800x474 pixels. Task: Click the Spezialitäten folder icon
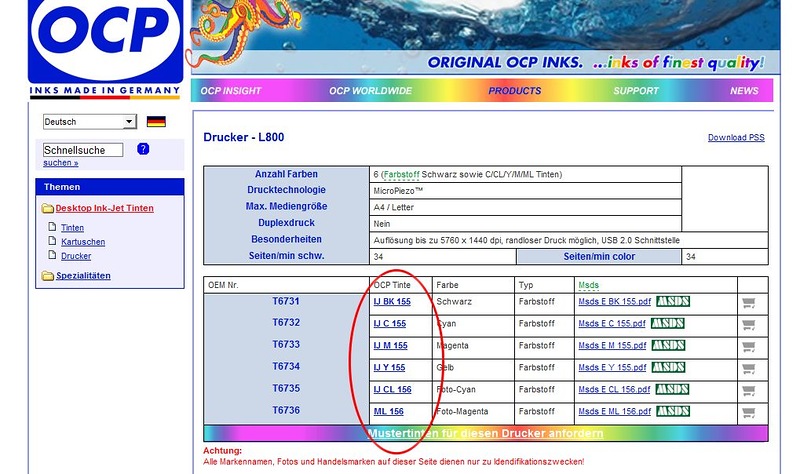pos(47,276)
